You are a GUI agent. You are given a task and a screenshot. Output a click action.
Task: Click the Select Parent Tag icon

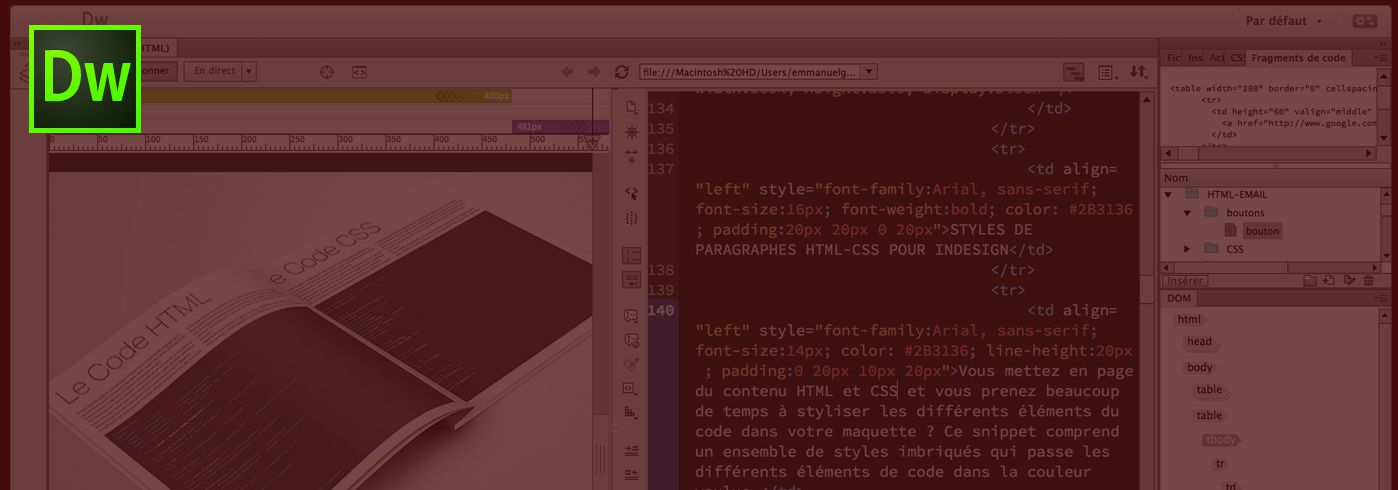click(x=631, y=193)
